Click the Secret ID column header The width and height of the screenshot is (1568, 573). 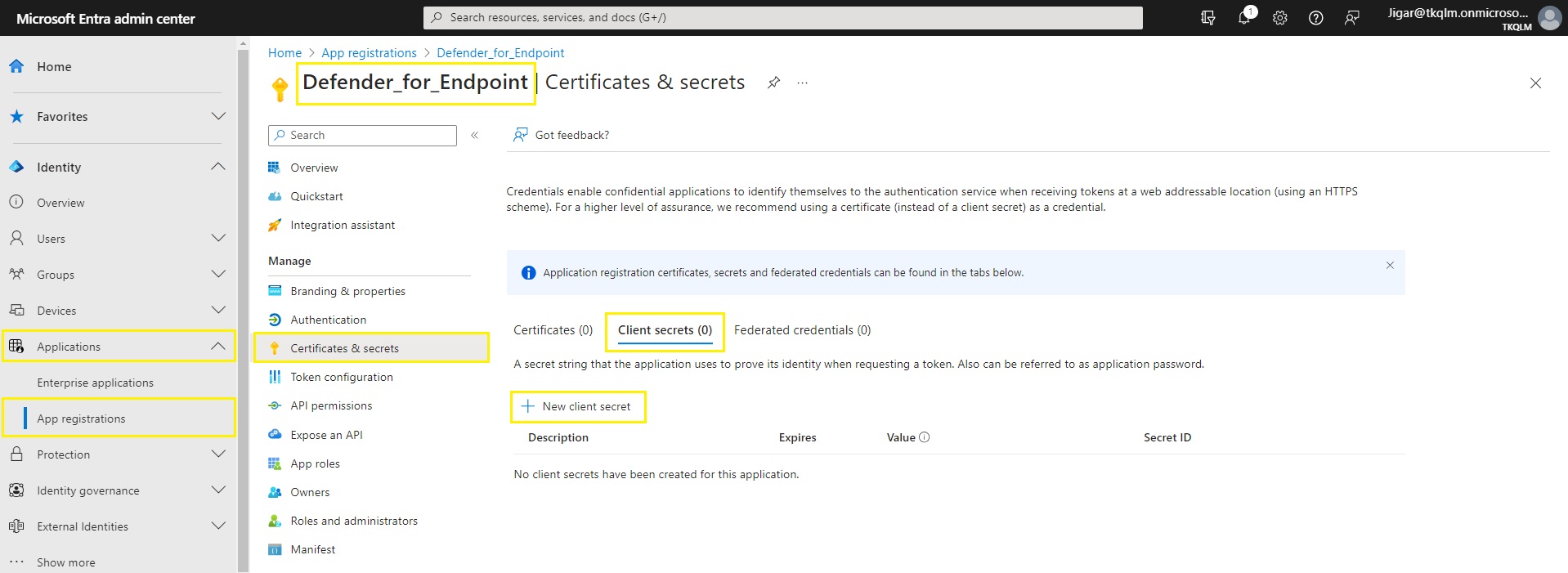(1167, 437)
